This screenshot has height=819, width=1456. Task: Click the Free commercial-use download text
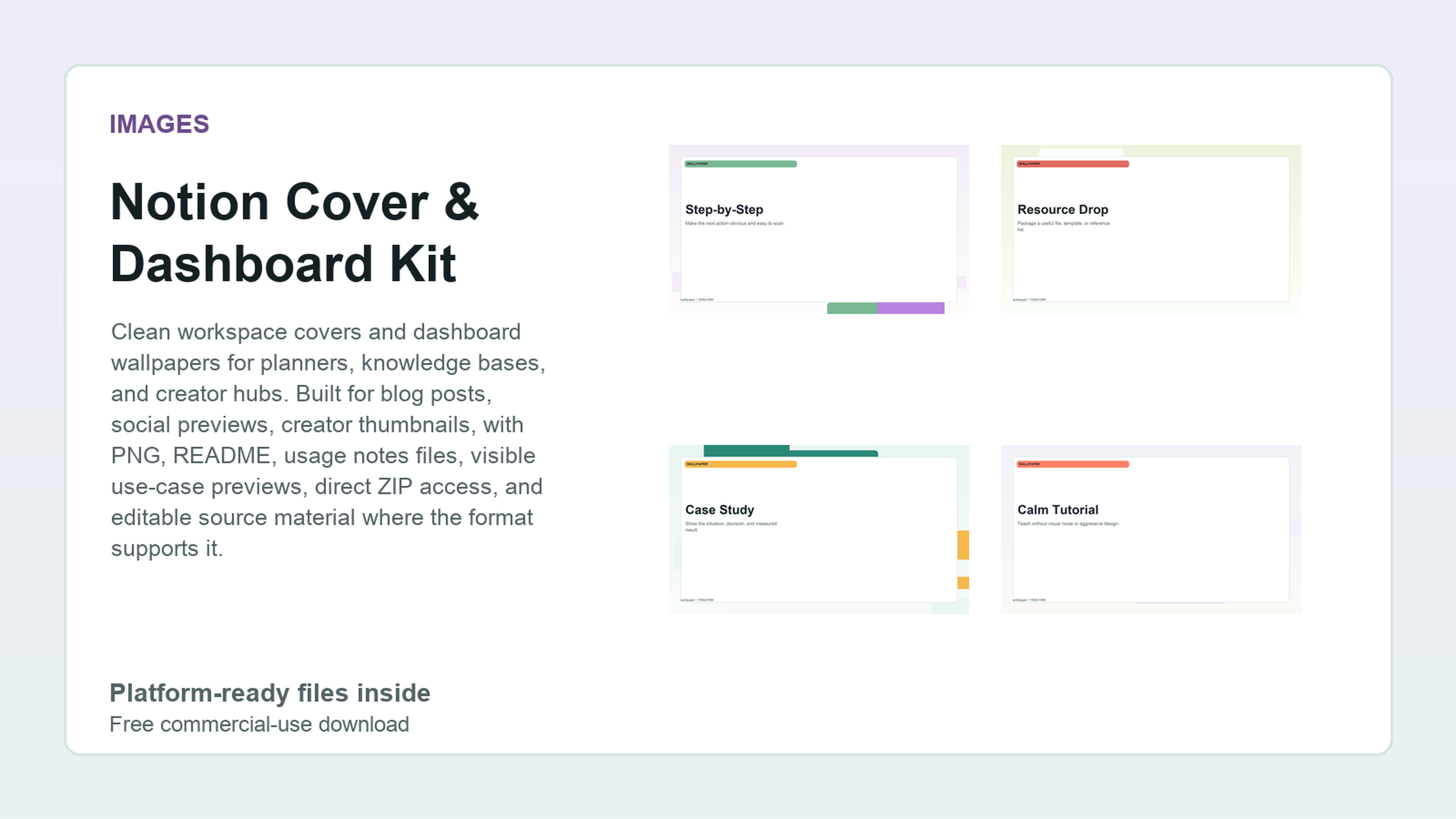click(x=259, y=724)
